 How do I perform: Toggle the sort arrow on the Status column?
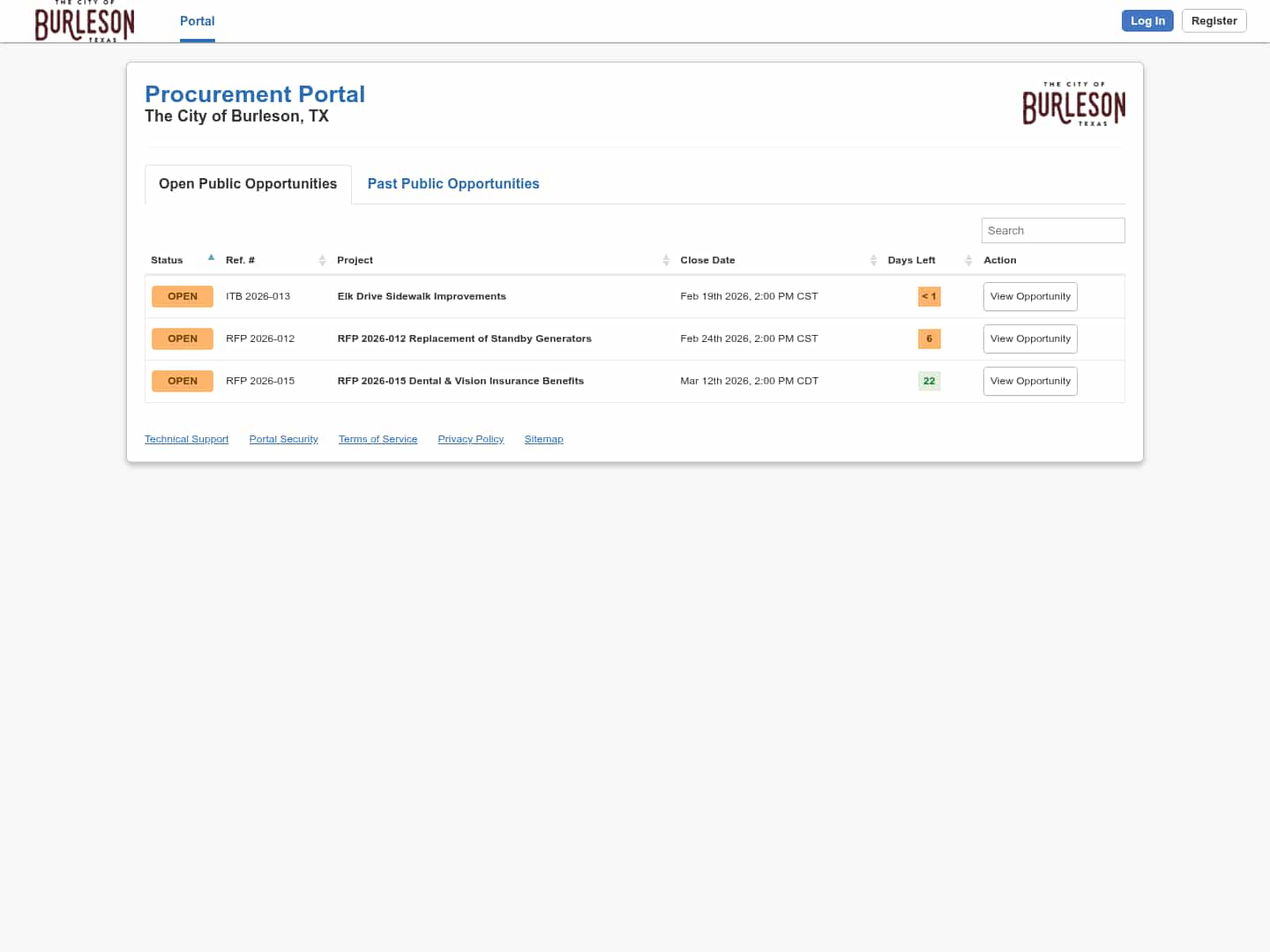(211, 257)
